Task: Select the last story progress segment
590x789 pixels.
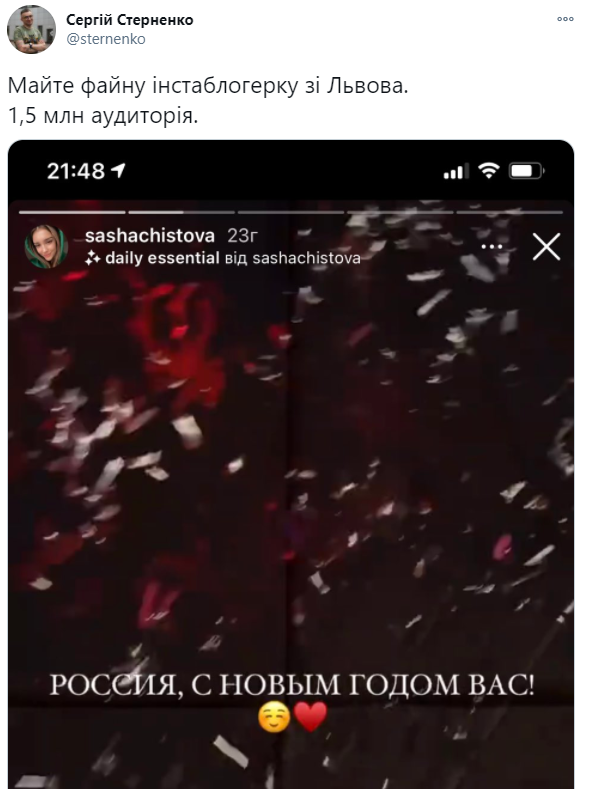Action: 509,212
